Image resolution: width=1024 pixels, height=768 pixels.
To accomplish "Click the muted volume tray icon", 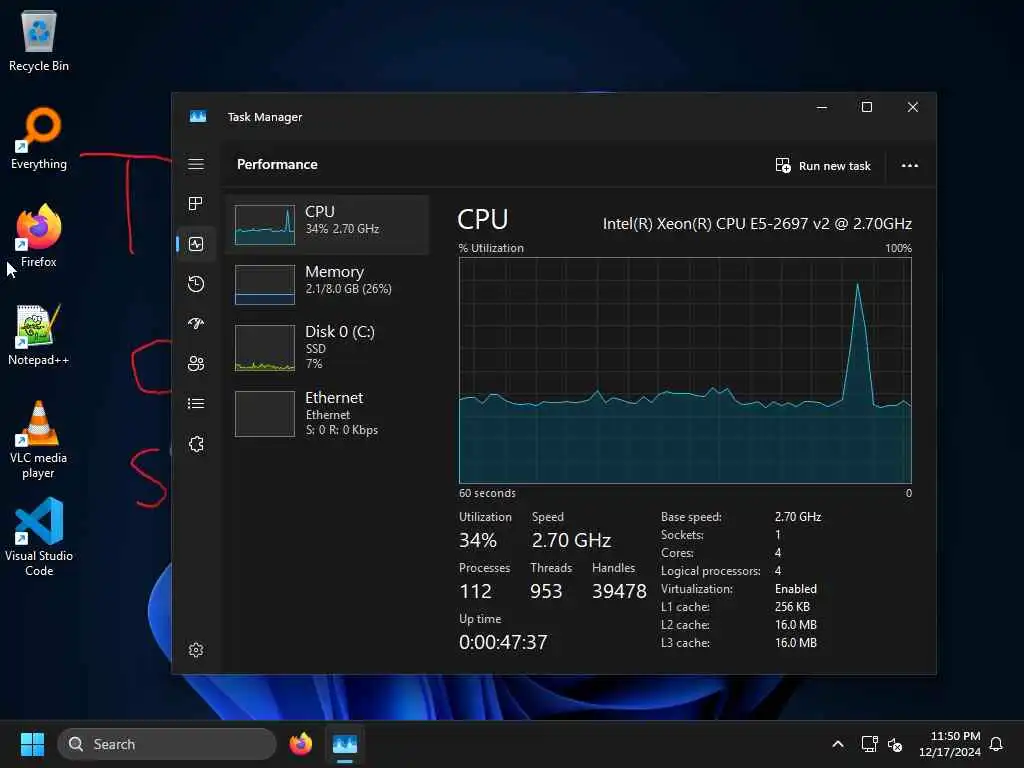I will (895, 744).
